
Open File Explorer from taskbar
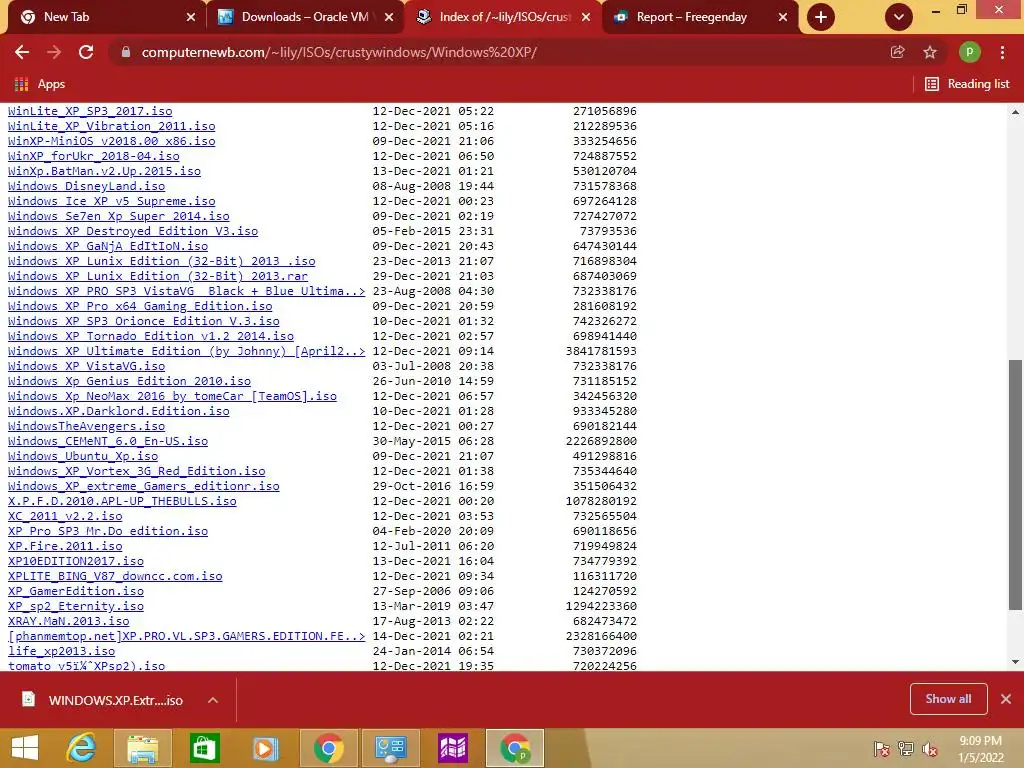tap(142, 748)
